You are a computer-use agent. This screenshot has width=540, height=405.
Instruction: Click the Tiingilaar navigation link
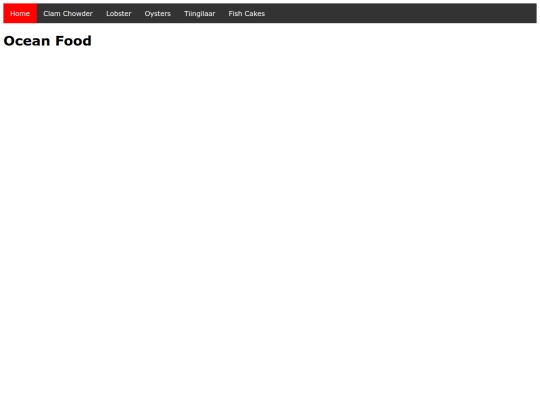tap(199, 13)
